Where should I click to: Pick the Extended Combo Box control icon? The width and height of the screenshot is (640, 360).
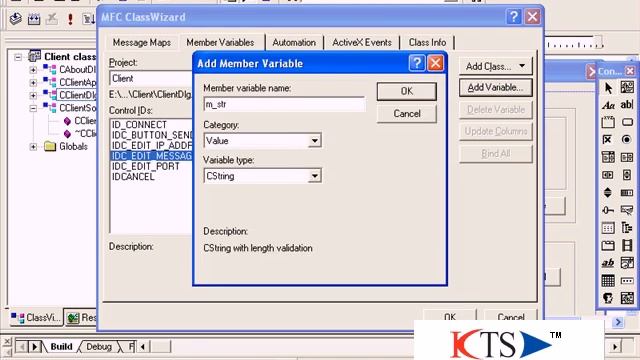click(627, 298)
